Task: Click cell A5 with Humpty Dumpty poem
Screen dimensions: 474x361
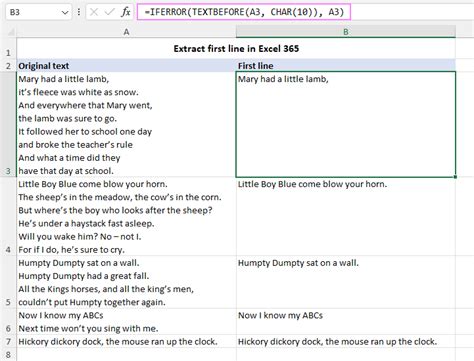Action: (x=126, y=282)
